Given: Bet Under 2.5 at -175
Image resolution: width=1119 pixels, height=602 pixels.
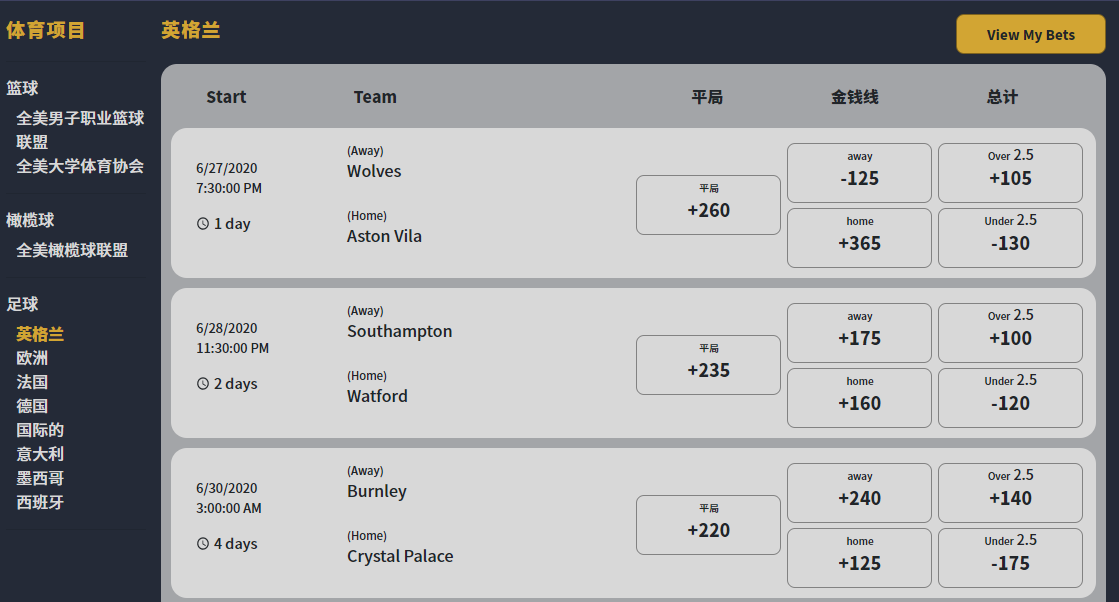Looking at the screenshot, I should click(x=1010, y=558).
